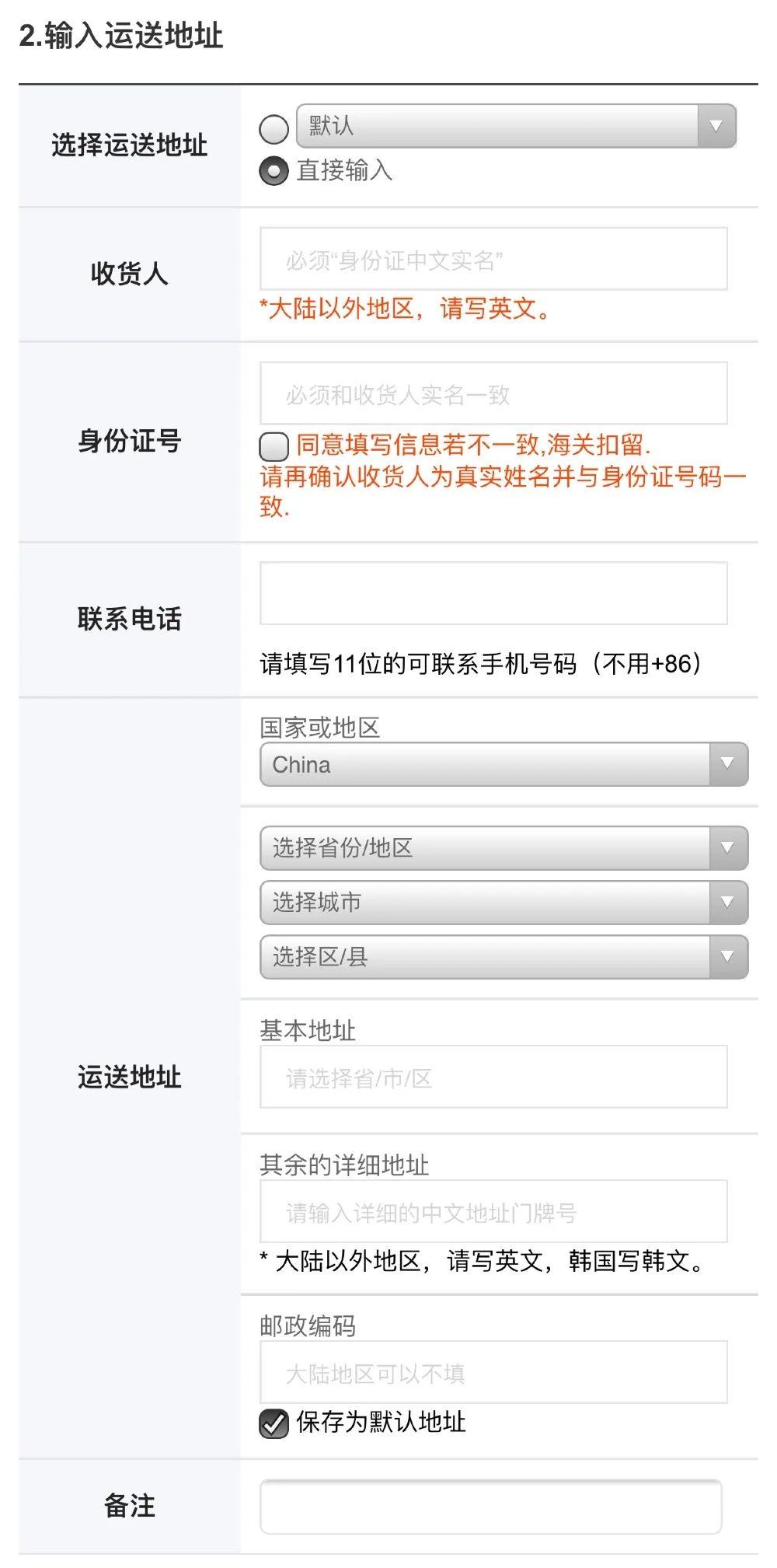Click the 身份证号 input field
The height and width of the screenshot is (1568, 777).
[493, 394]
